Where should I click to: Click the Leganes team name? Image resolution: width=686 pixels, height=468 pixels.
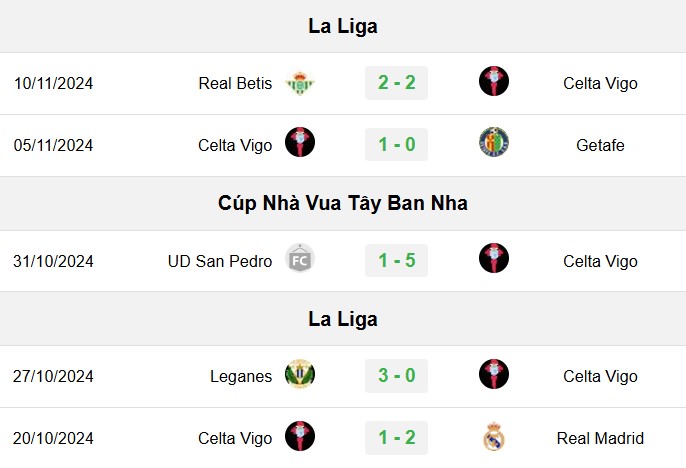tap(241, 376)
